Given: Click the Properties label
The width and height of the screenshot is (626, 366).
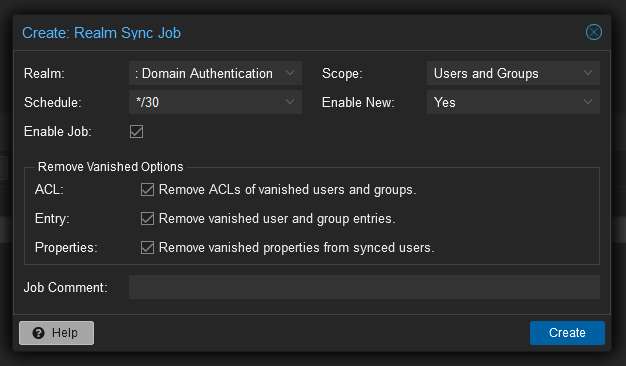Looking at the screenshot, I should click(66, 248).
